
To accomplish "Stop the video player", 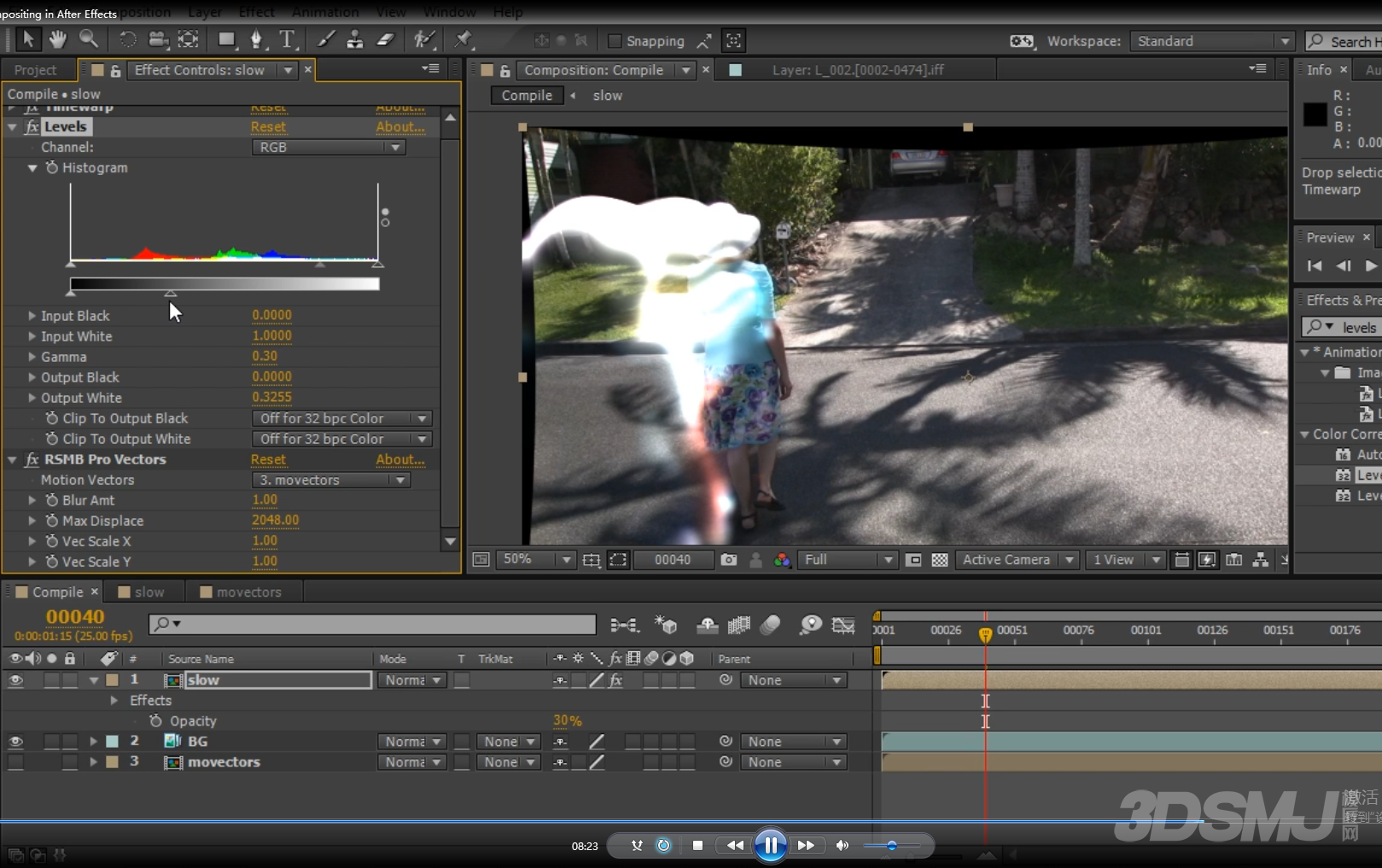I will tap(697, 845).
